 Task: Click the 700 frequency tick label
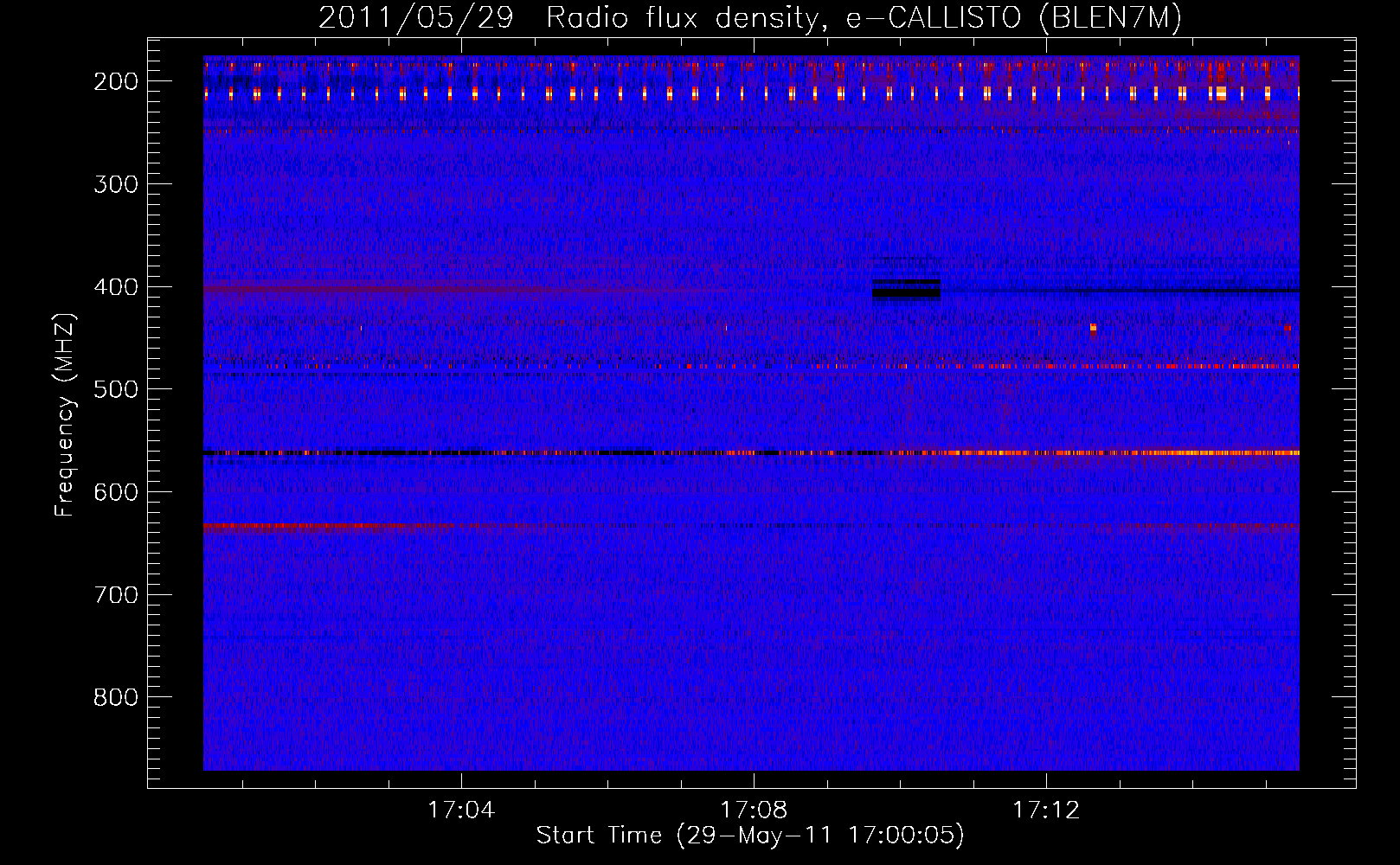(116, 595)
